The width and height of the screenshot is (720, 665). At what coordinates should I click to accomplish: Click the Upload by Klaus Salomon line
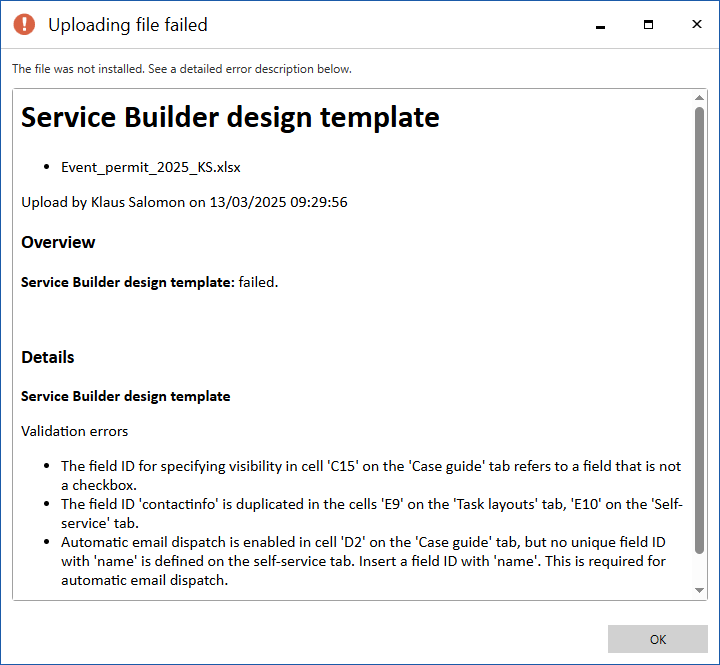click(184, 202)
